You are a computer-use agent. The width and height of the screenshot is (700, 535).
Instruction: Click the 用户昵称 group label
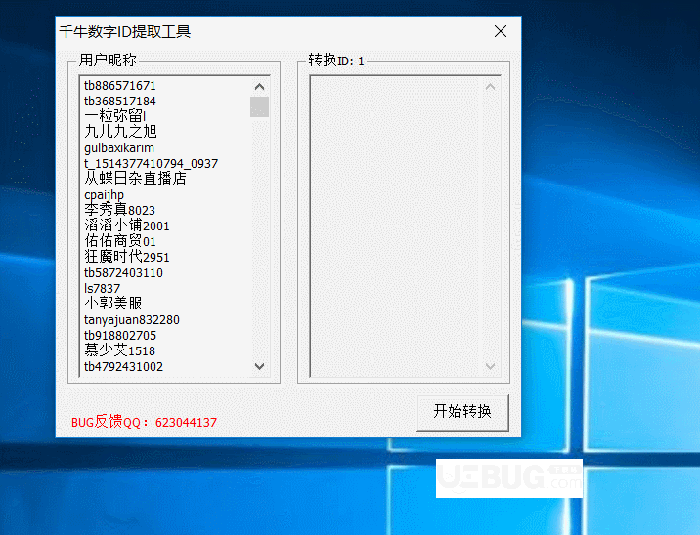coord(107,60)
